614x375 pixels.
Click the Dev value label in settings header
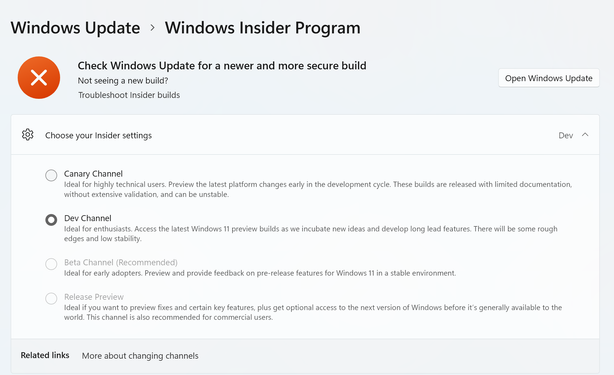point(565,135)
